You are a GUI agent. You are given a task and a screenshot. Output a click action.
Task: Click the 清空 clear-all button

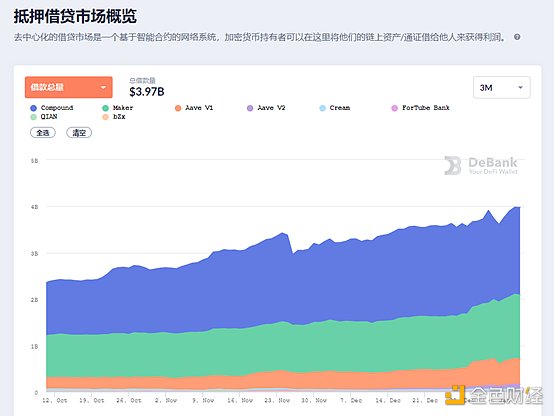pos(79,133)
